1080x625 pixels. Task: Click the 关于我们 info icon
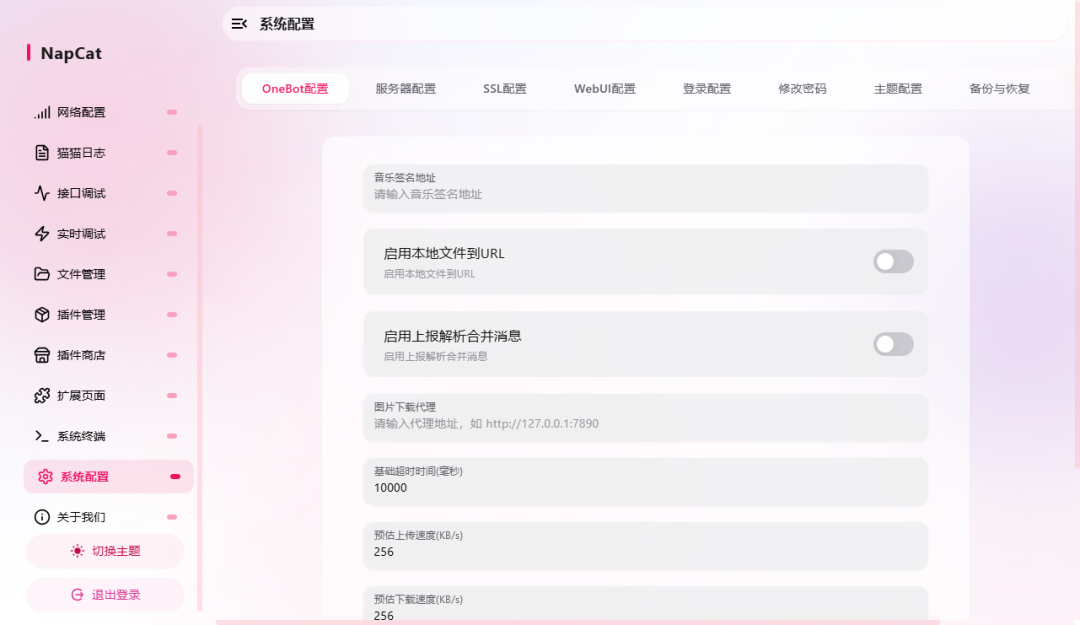coord(42,517)
